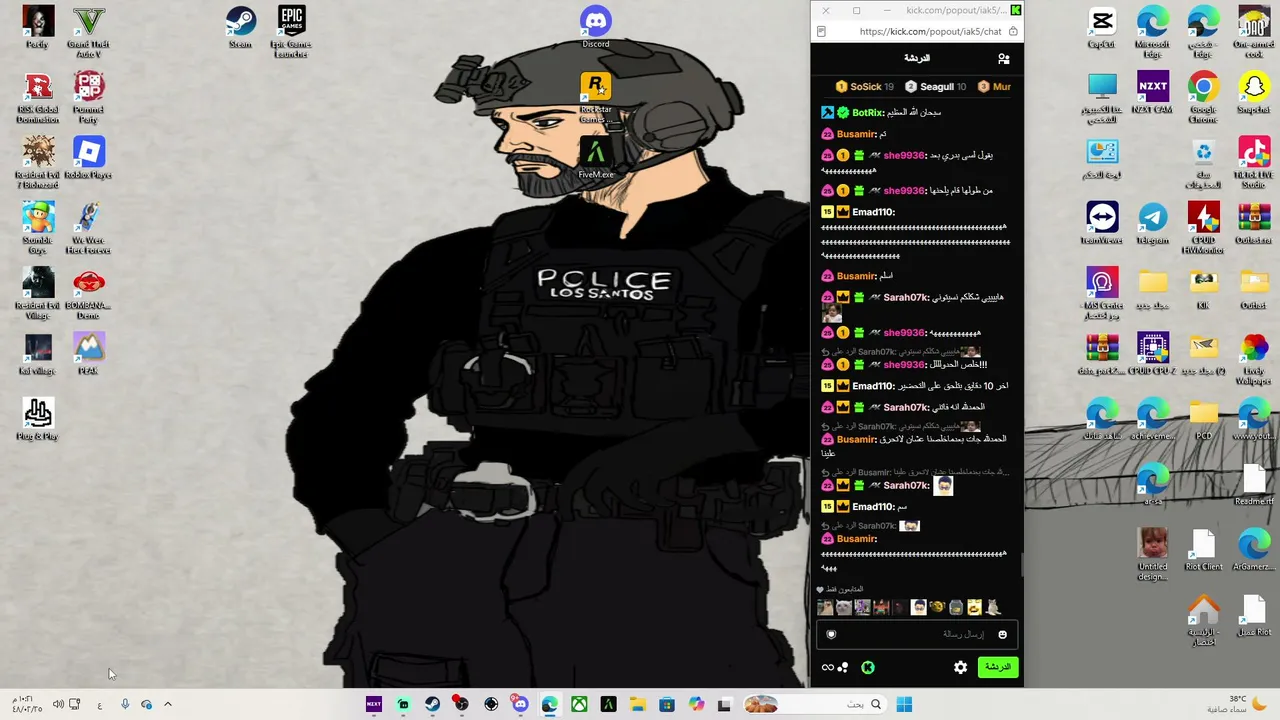Click the lock icon in the address bar
This screenshot has width=1280, height=720.
pyautogui.click(x=1013, y=31)
